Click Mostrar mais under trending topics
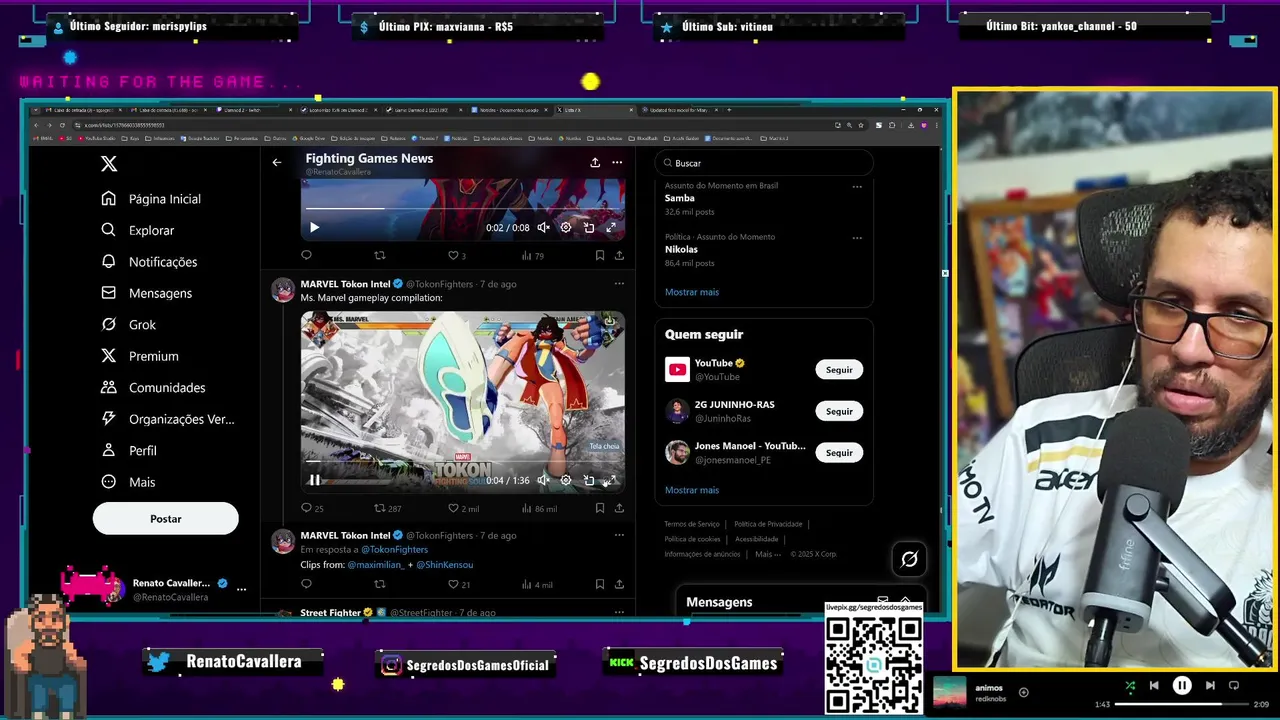The image size is (1280, 720). click(x=692, y=292)
